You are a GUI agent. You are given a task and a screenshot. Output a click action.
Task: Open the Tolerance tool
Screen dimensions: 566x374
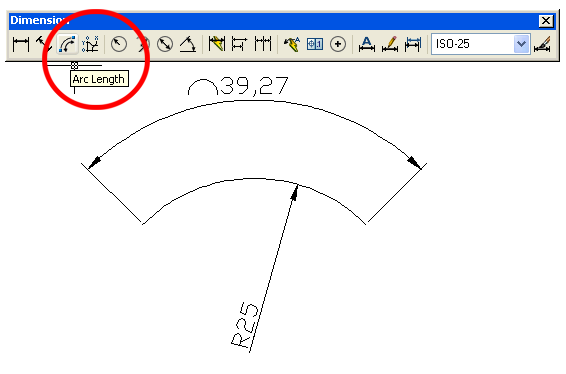pos(315,44)
